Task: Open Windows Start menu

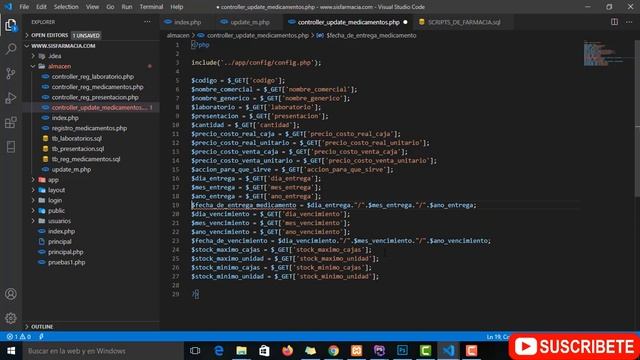Action: tap(11, 351)
